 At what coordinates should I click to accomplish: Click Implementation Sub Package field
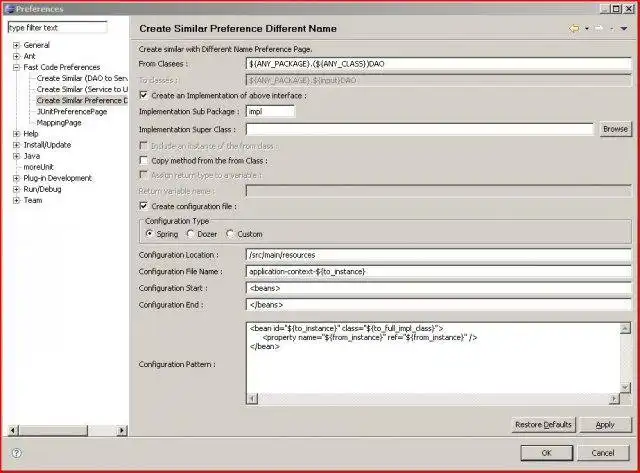coord(270,111)
